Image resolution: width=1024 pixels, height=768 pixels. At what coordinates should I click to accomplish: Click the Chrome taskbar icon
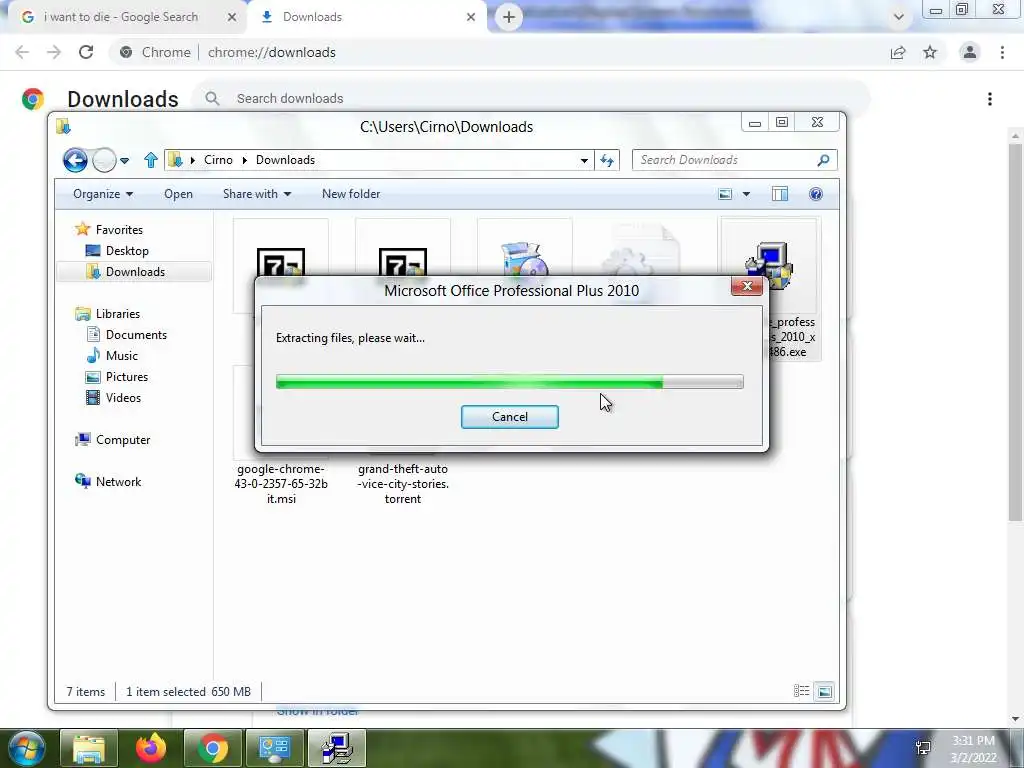[213, 748]
